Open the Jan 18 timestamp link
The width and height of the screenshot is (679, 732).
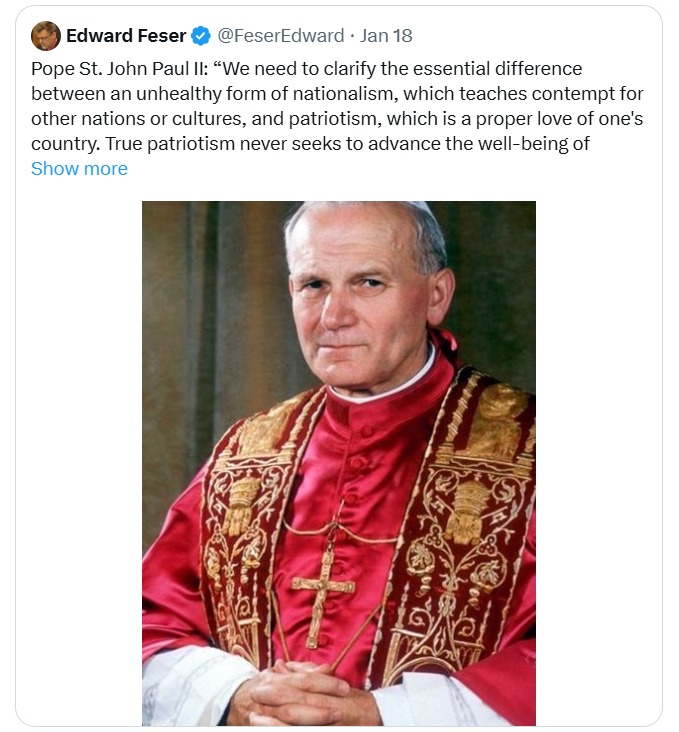point(386,37)
